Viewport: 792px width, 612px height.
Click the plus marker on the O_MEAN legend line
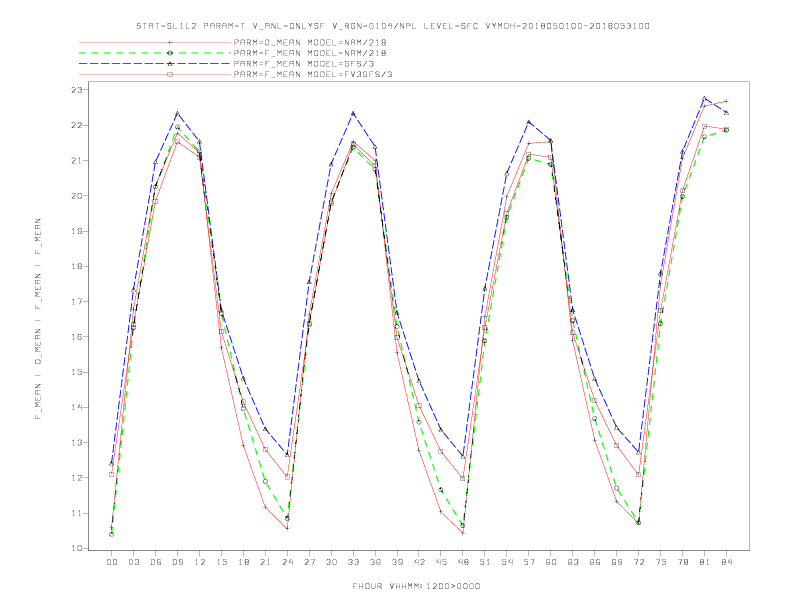[170, 42]
